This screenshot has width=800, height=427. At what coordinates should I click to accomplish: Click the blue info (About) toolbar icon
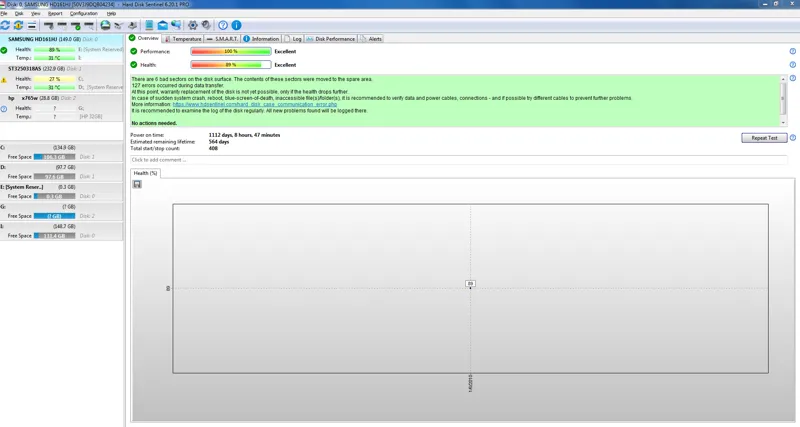click(237, 25)
